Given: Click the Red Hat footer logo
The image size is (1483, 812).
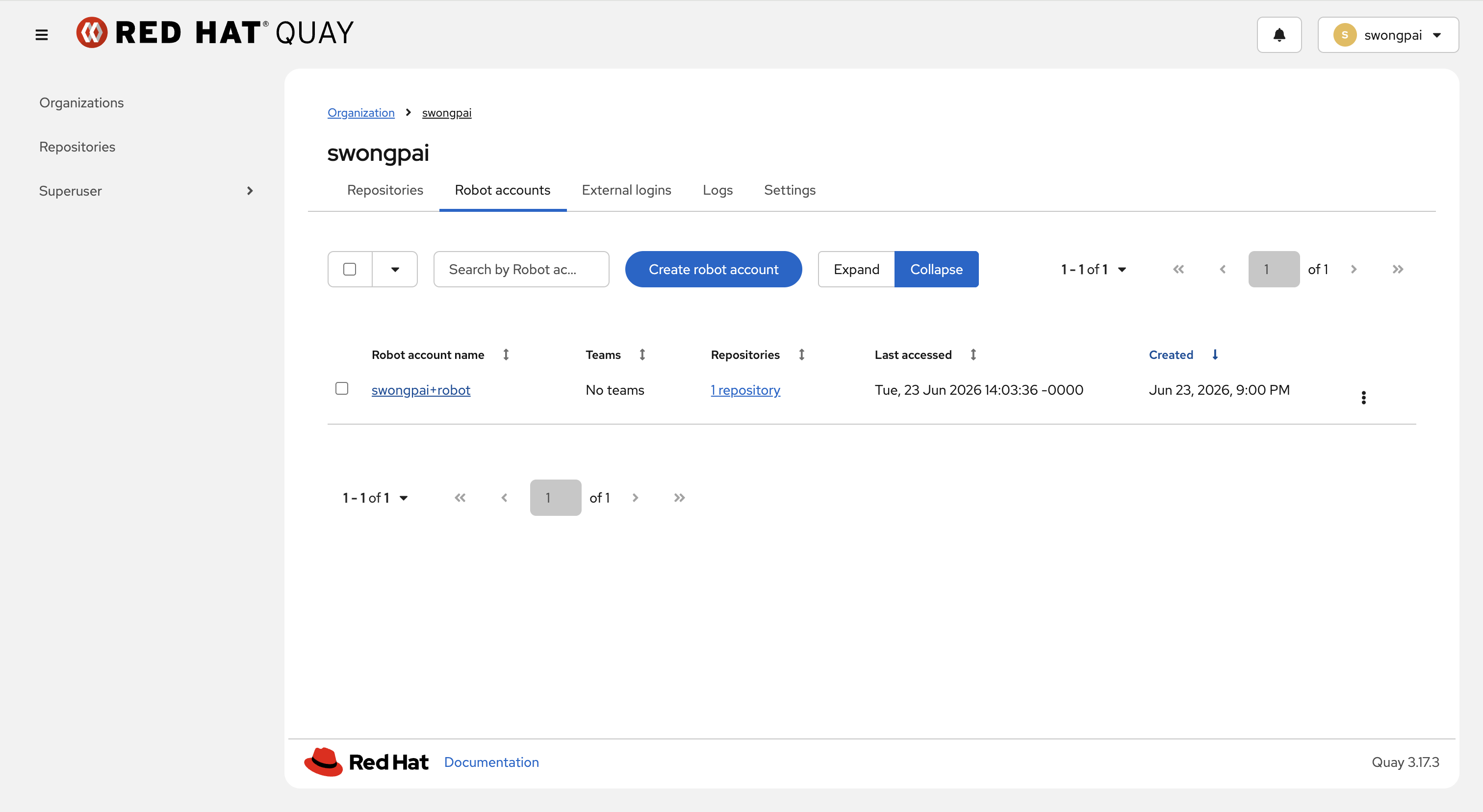Looking at the screenshot, I should tap(366, 762).
